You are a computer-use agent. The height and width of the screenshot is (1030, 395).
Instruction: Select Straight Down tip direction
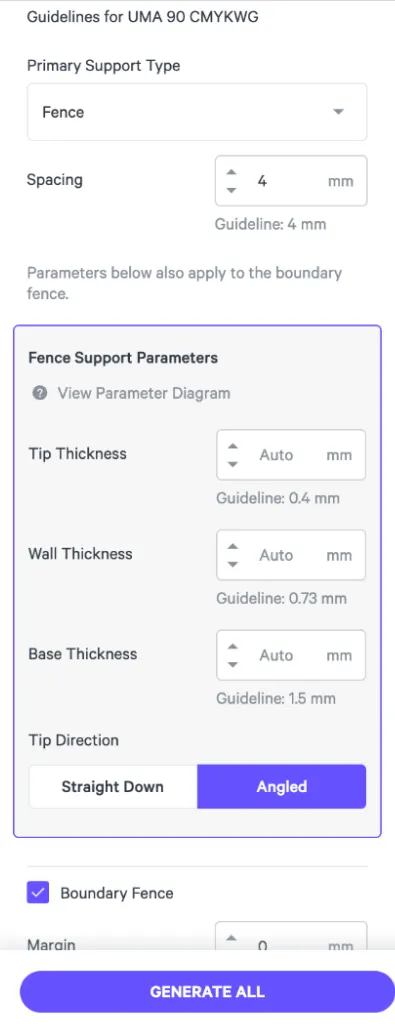point(112,786)
